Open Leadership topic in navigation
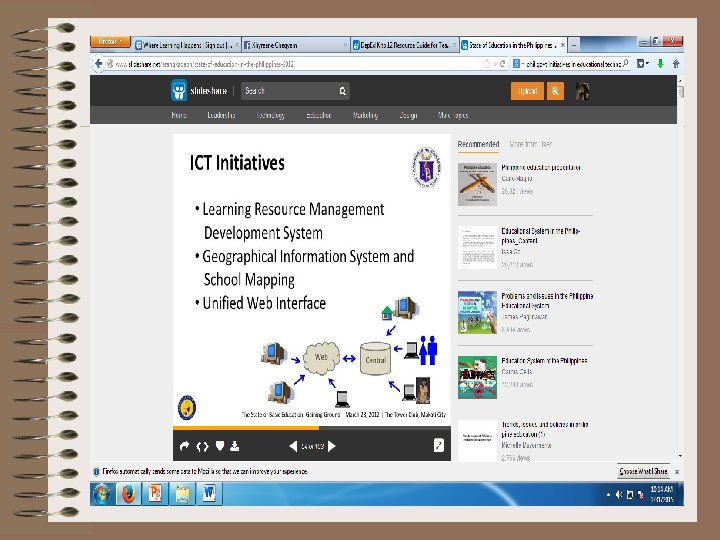Screen dimensions: 720x540 (221, 115)
